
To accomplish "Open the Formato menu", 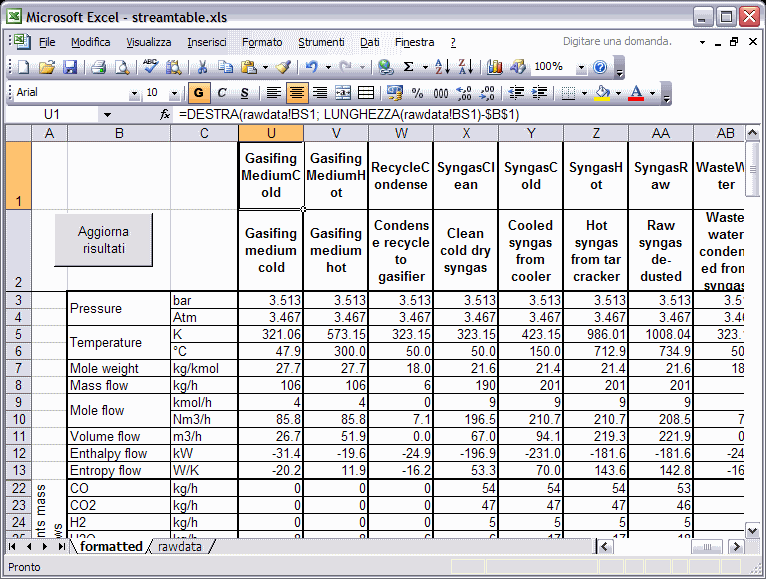I will point(261,42).
